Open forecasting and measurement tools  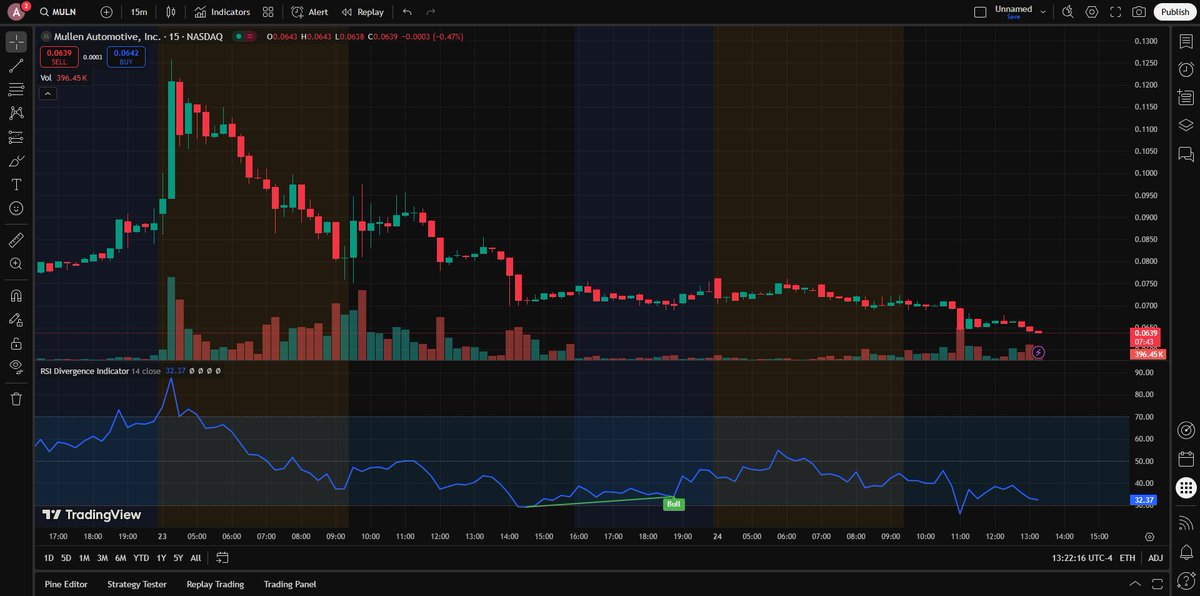click(x=16, y=137)
